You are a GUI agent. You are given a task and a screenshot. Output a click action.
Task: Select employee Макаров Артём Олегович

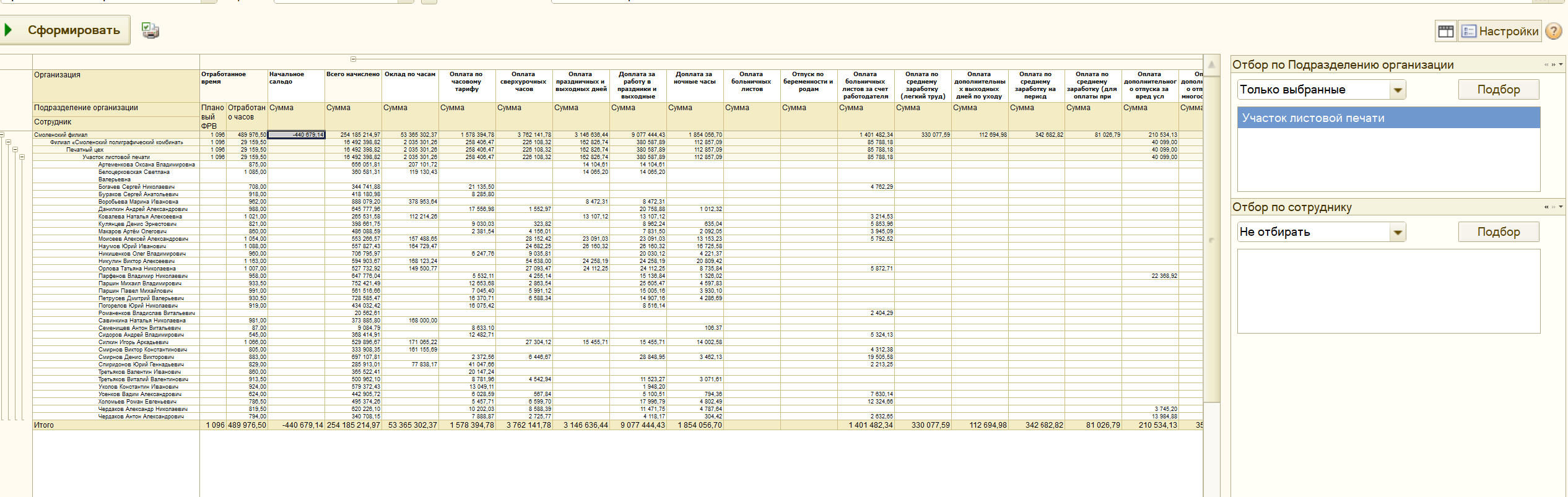click(x=133, y=231)
